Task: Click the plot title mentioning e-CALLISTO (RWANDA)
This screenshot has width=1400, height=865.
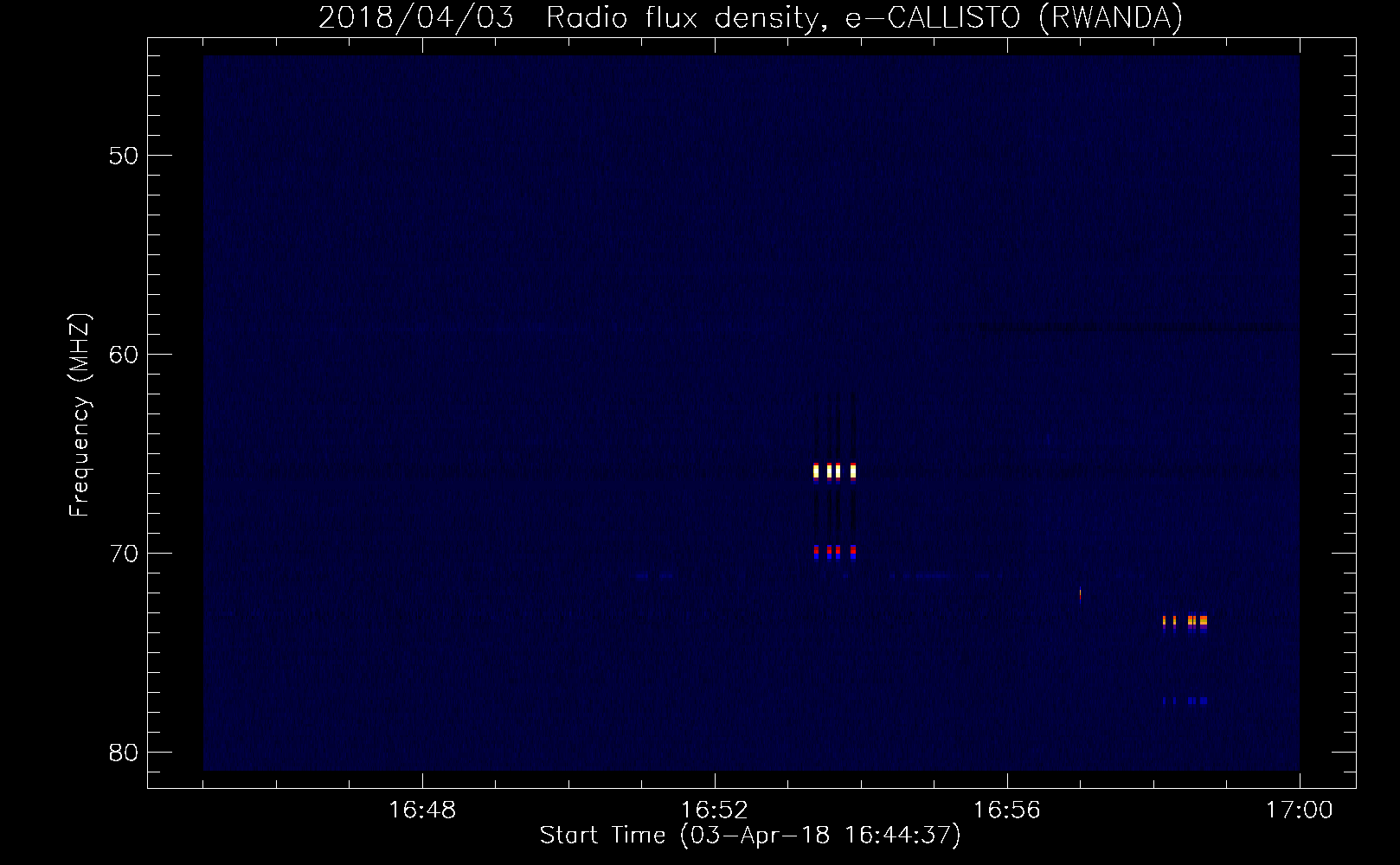Action: pos(750,17)
